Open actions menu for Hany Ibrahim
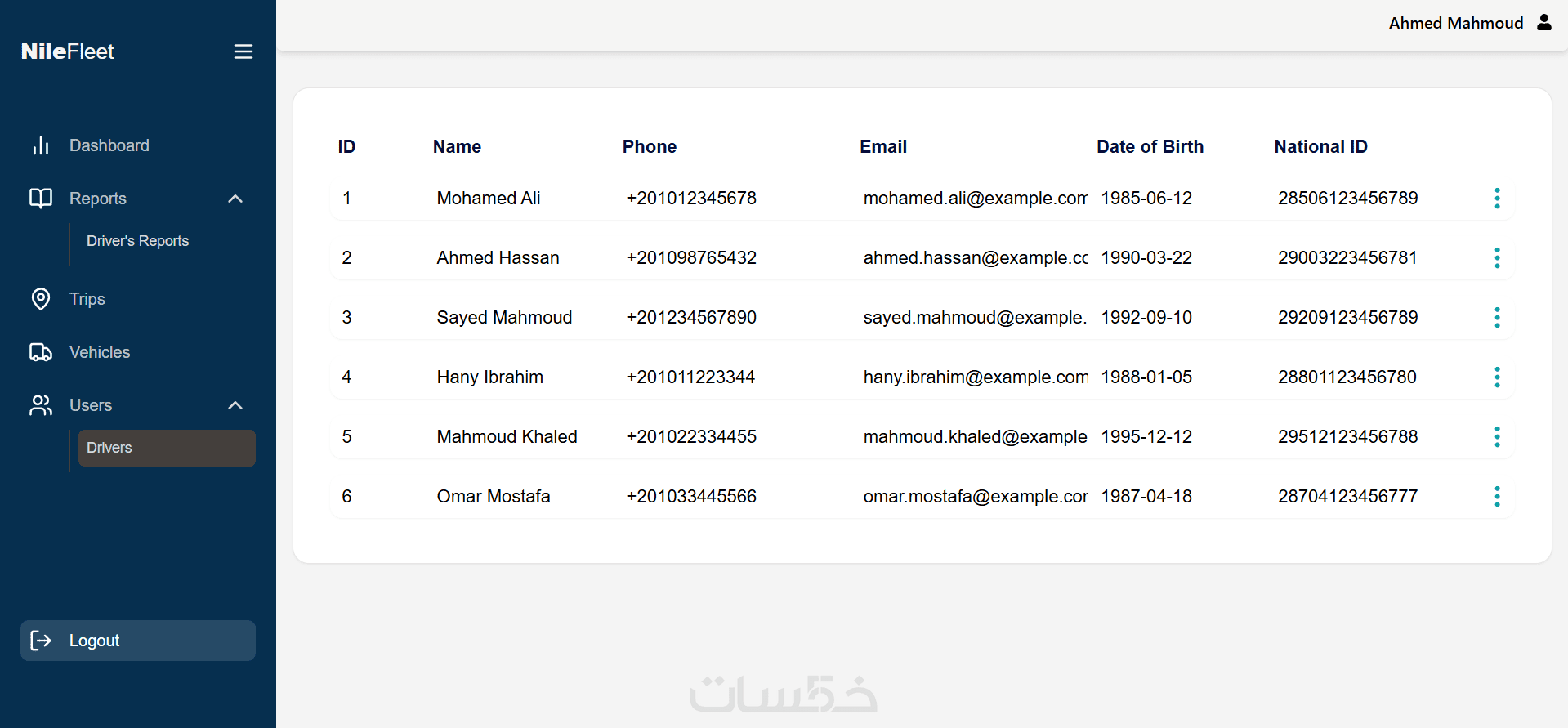 click(1497, 377)
